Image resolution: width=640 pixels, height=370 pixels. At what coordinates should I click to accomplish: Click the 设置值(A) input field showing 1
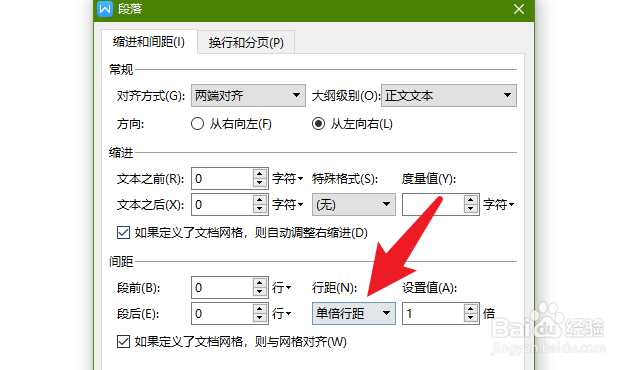433,313
